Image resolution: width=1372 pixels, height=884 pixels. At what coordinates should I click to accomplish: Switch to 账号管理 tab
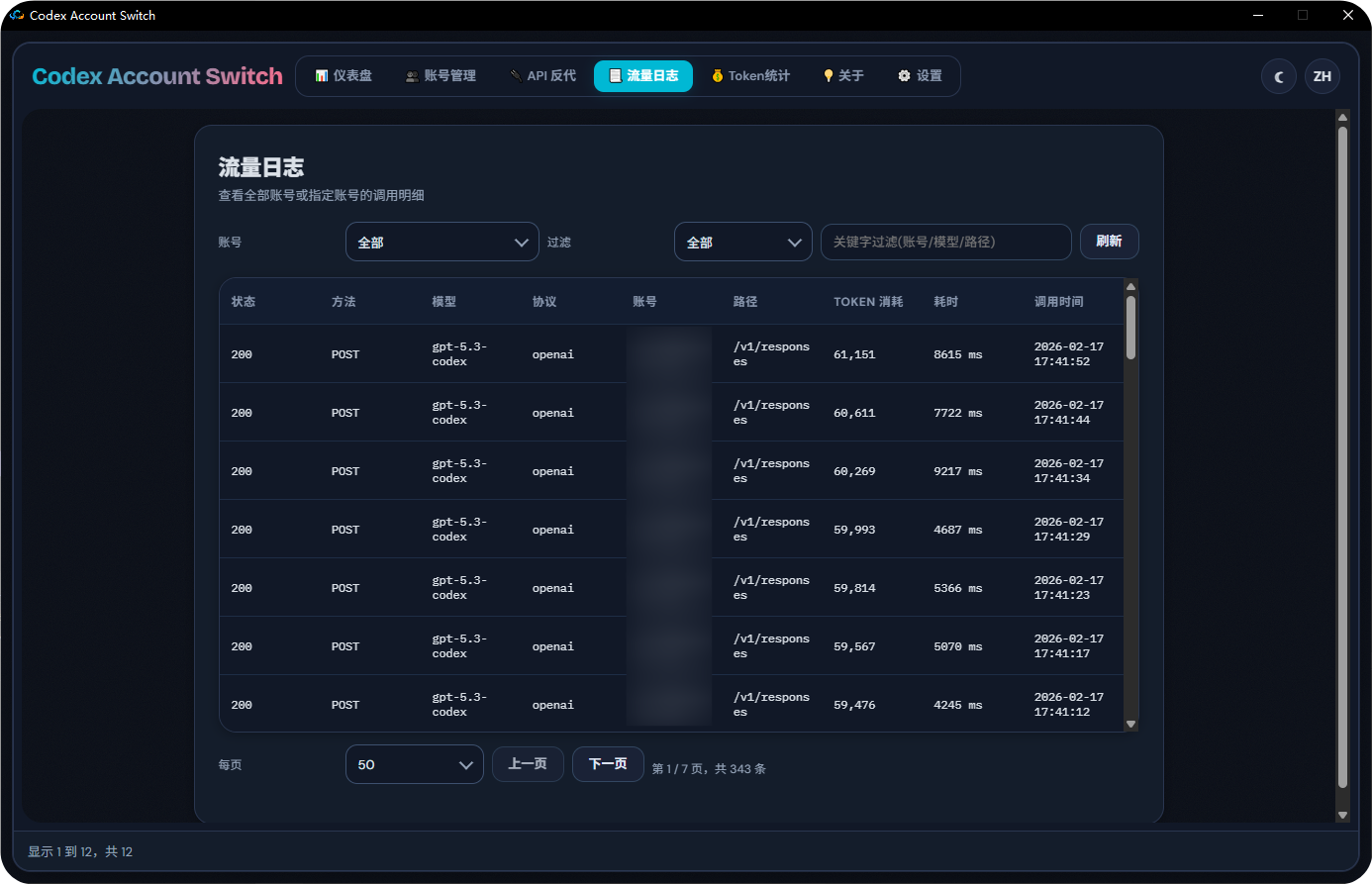(441, 76)
